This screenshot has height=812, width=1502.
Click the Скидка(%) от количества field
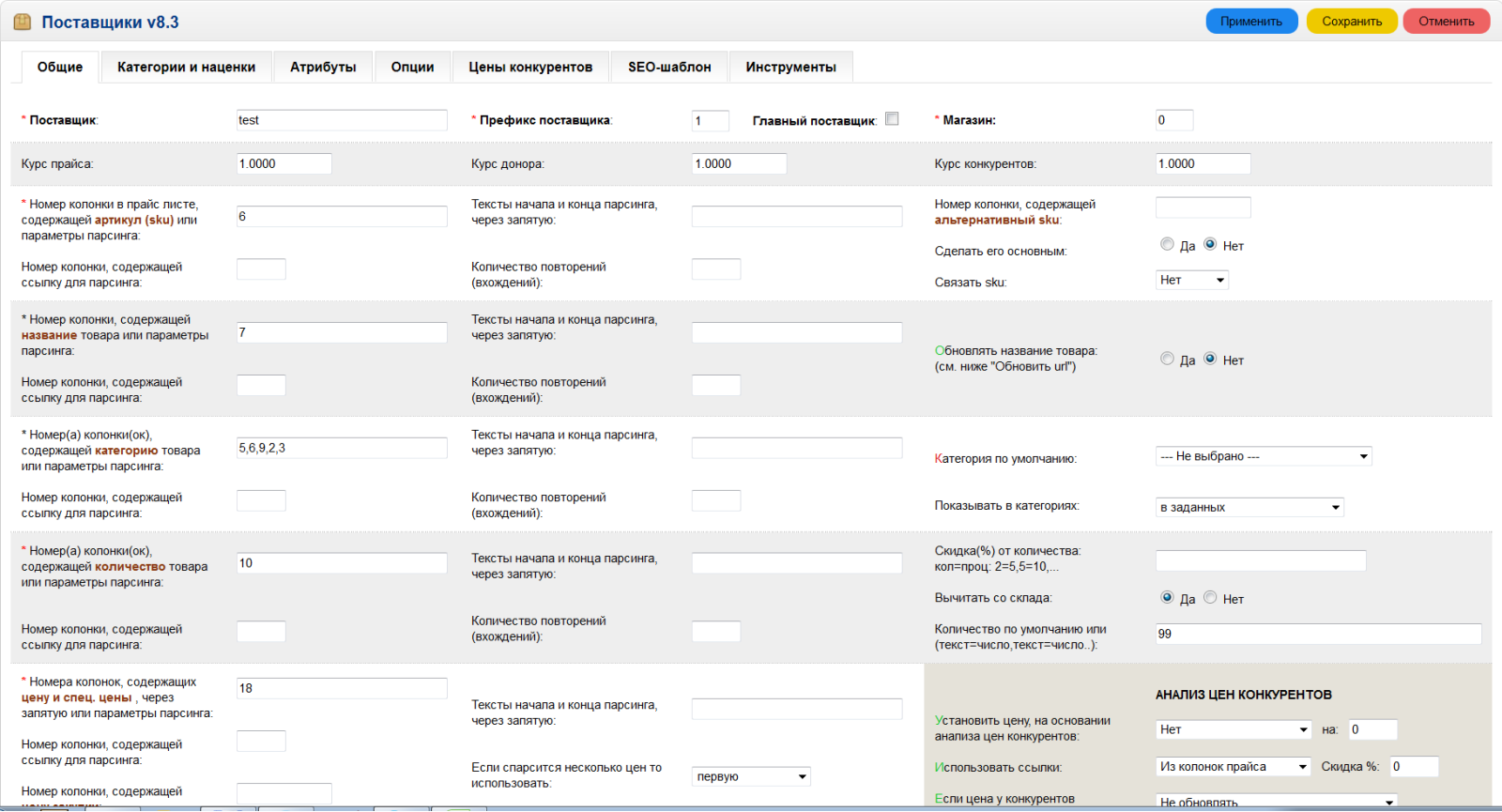pos(1261,560)
